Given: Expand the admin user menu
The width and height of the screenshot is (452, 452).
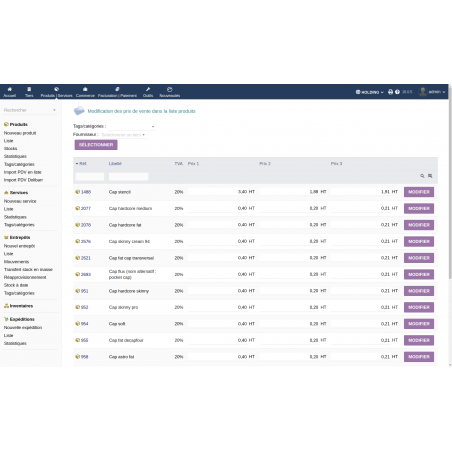Looking at the screenshot, I should coord(432,92).
